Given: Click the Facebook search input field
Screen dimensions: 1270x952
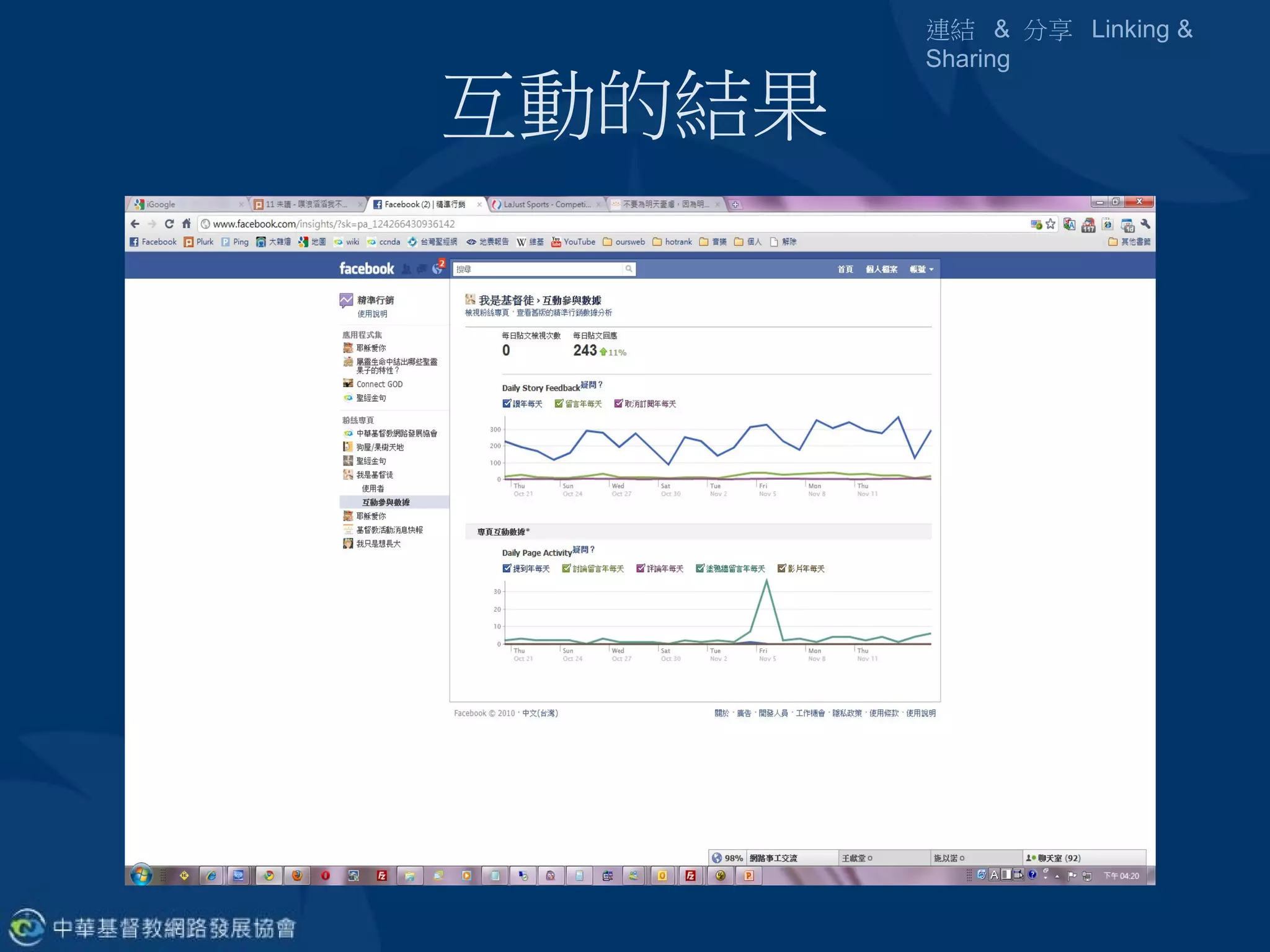Looking at the screenshot, I should tap(537, 269).
